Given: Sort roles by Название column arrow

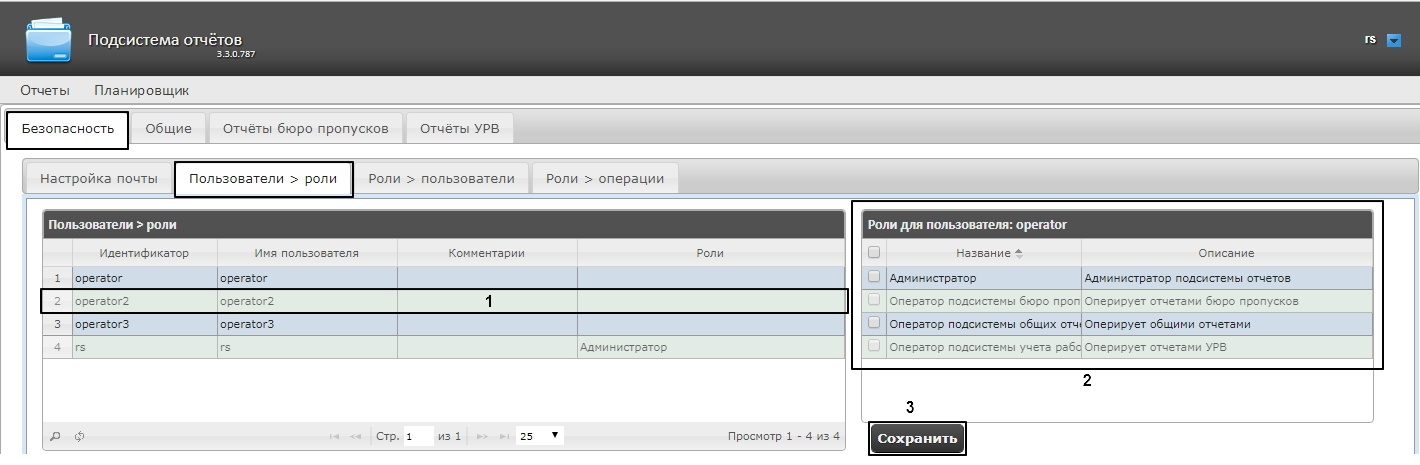Looking at the screenshot, I should pos(1018,254).
